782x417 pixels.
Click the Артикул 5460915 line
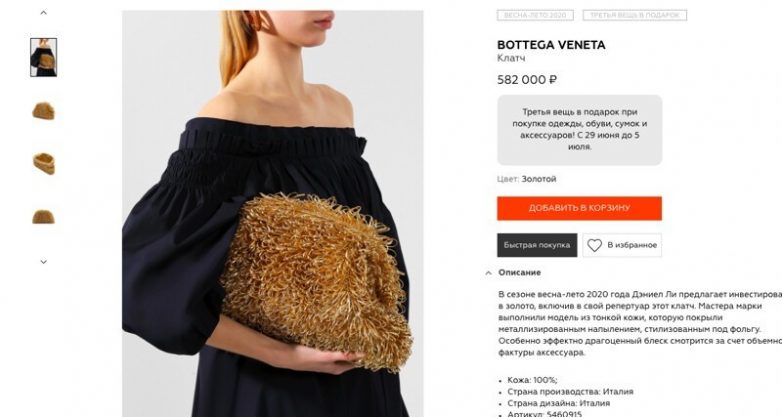(x=545, y=414)
